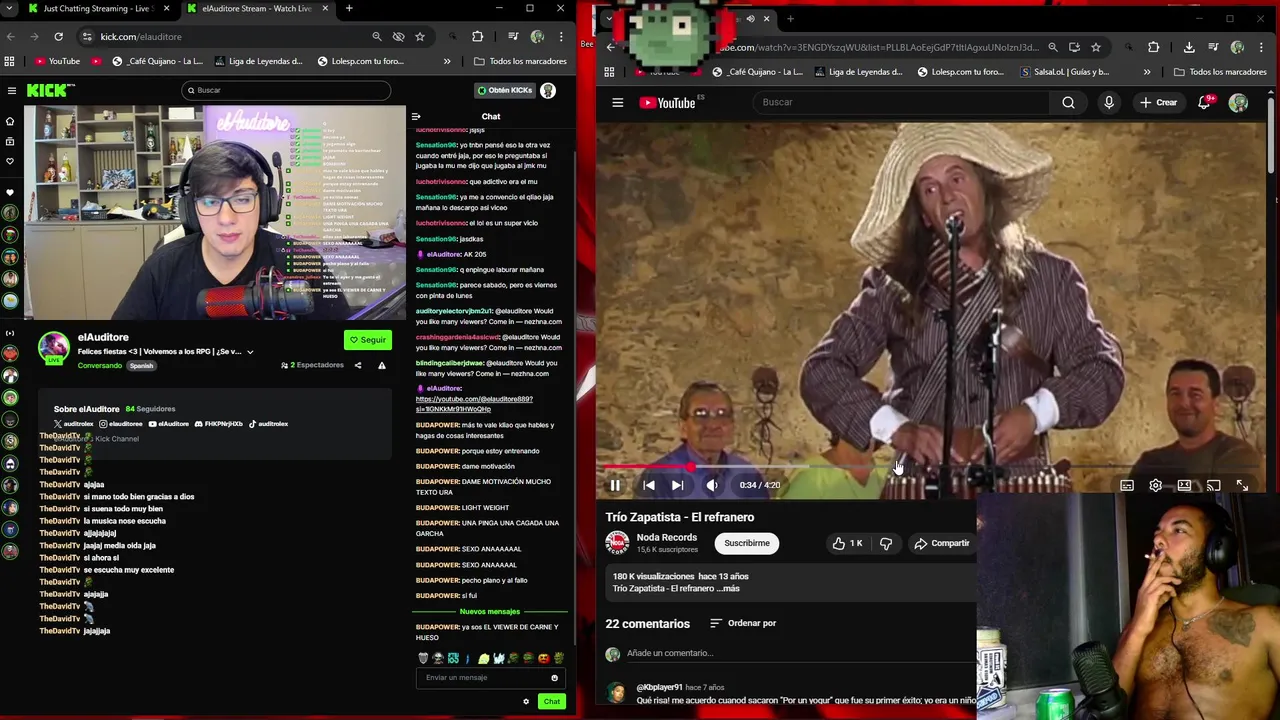1280x720 pixels.
Task: Click Compartir share button
Action: 941,543
